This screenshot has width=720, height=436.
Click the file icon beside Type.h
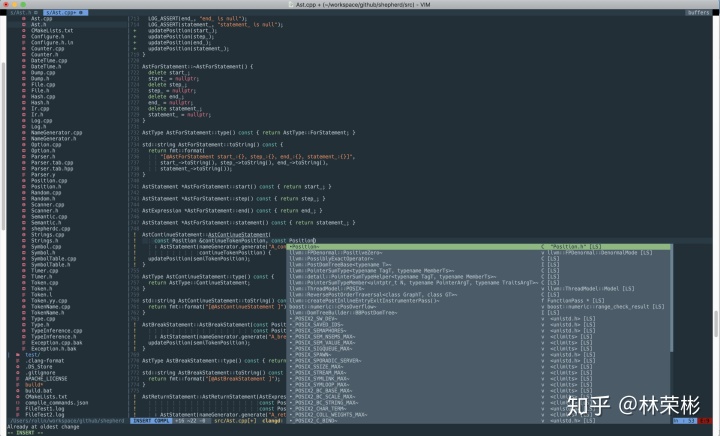pos(24,325)
